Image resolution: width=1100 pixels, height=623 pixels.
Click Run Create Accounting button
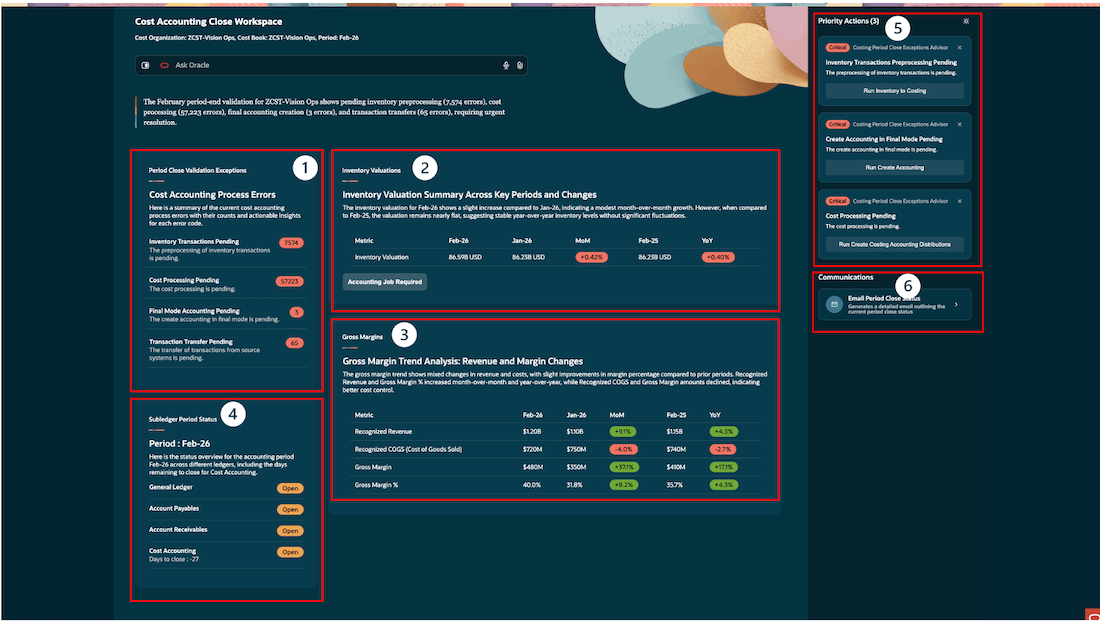(894, 168)
